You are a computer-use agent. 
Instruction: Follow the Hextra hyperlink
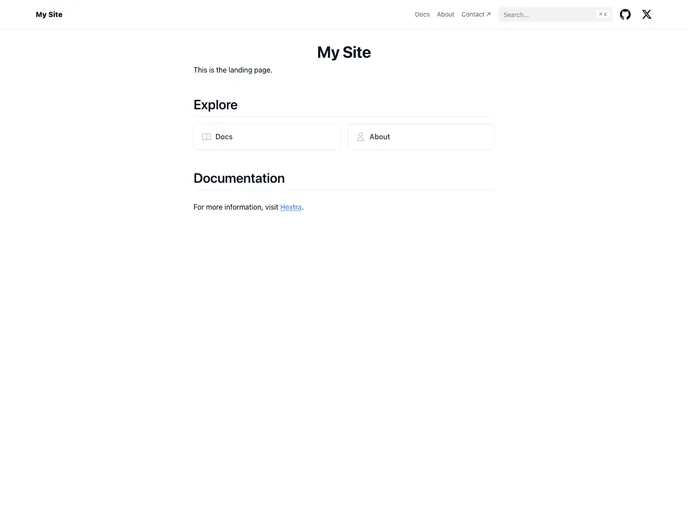click(x=291, y=207)
